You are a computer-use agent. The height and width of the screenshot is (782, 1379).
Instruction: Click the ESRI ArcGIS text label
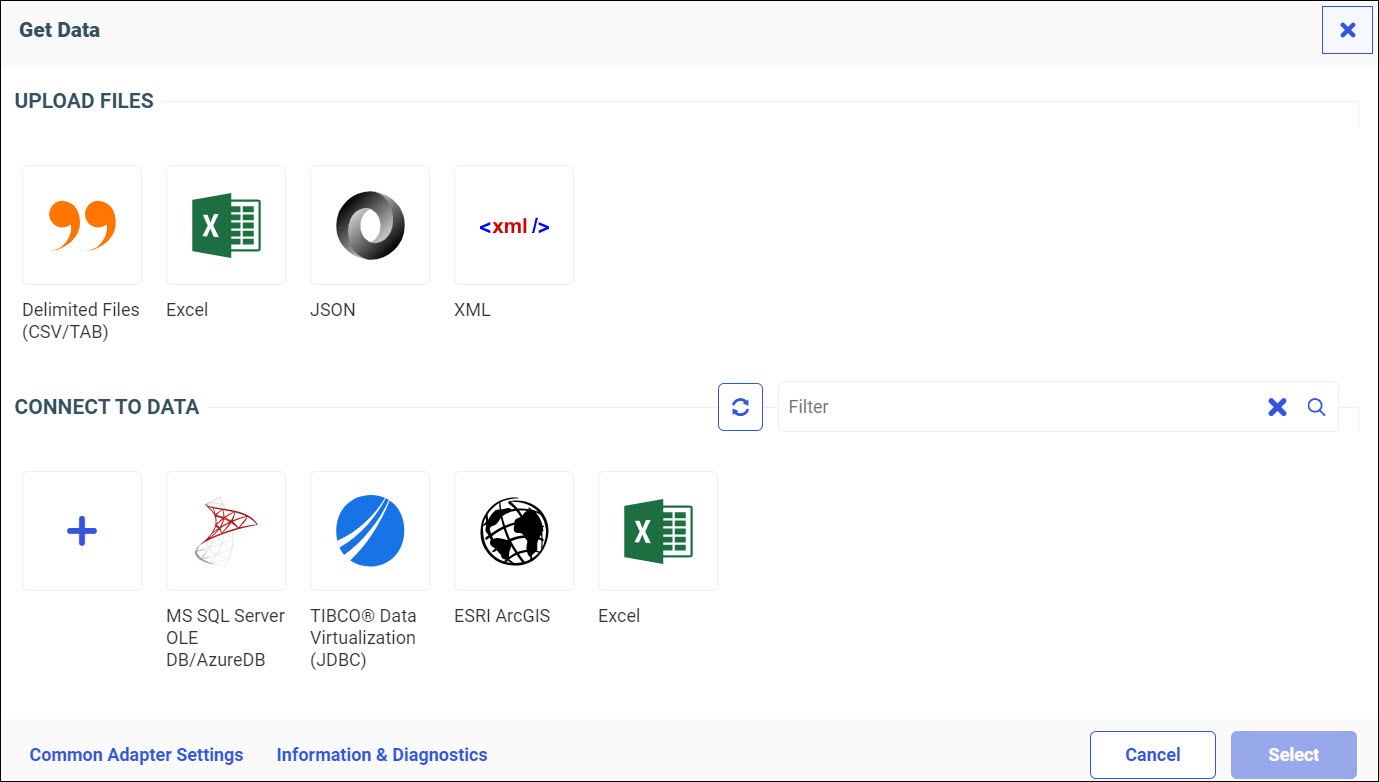(x=502, y=616)
